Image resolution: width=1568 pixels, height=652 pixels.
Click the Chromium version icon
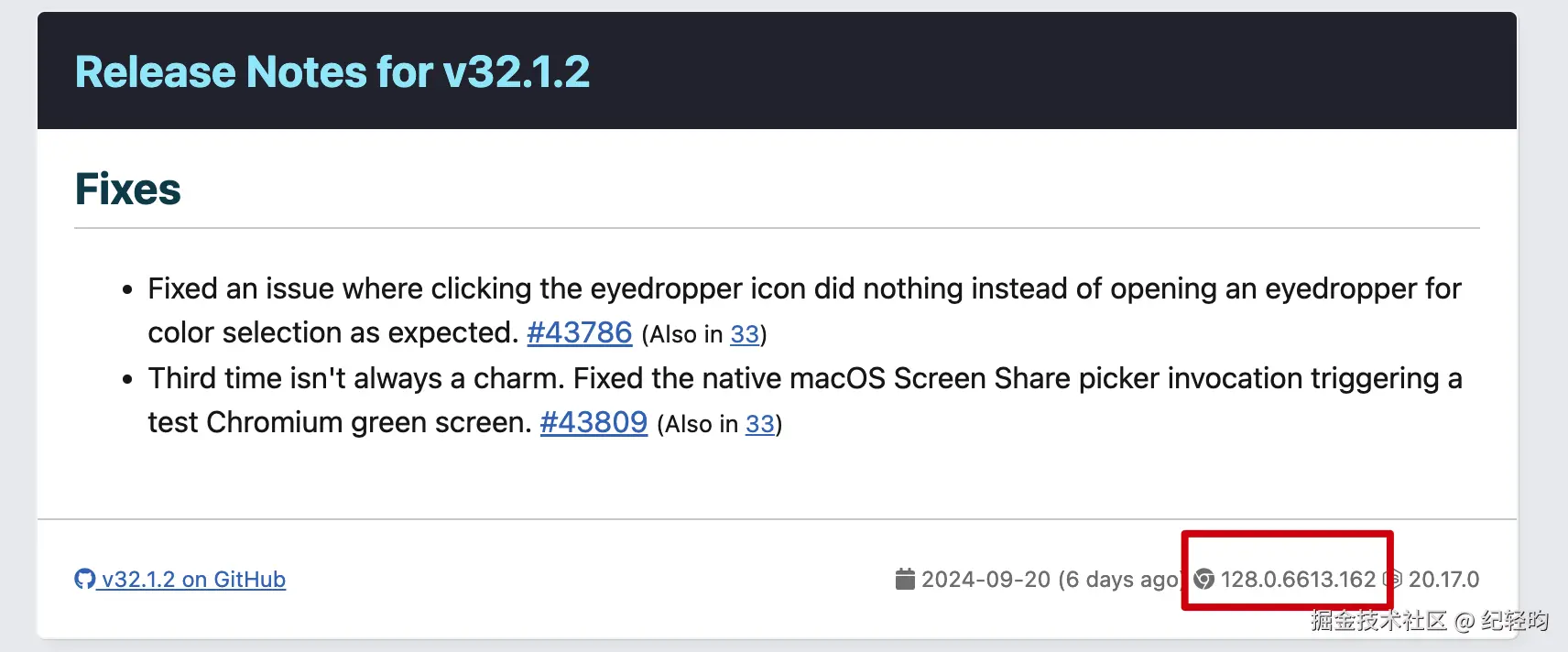[1204, 580]
